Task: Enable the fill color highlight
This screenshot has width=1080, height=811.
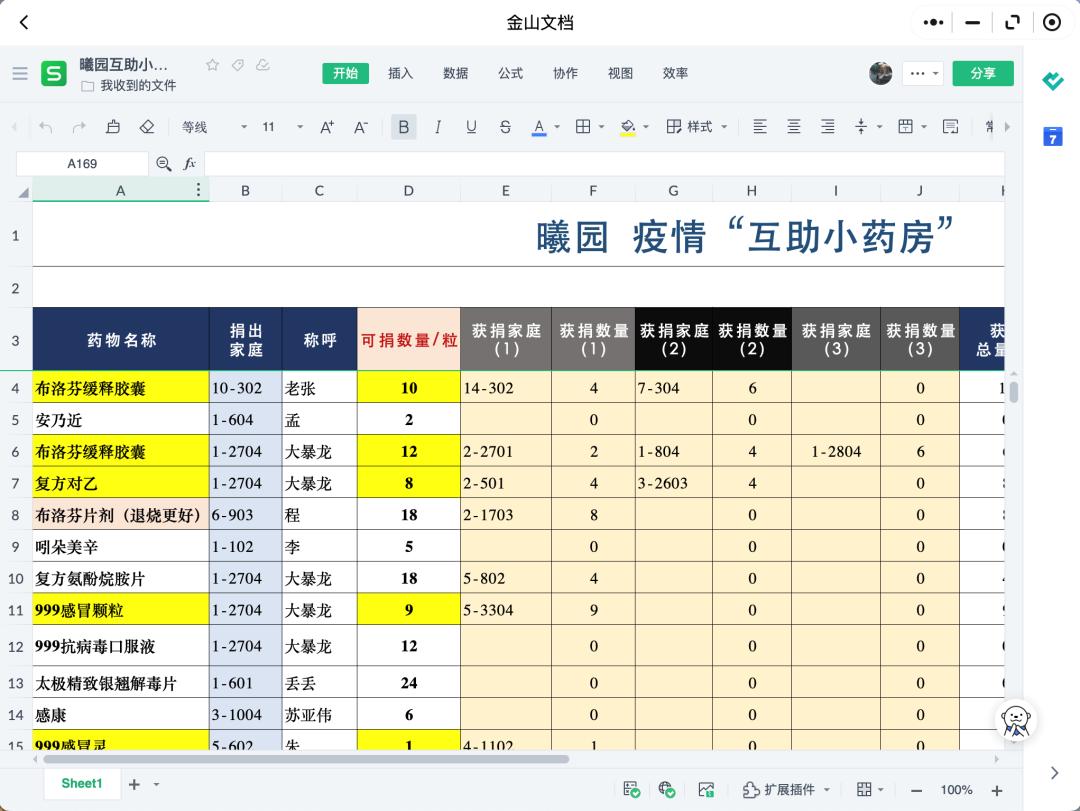Action: [627, 127]
